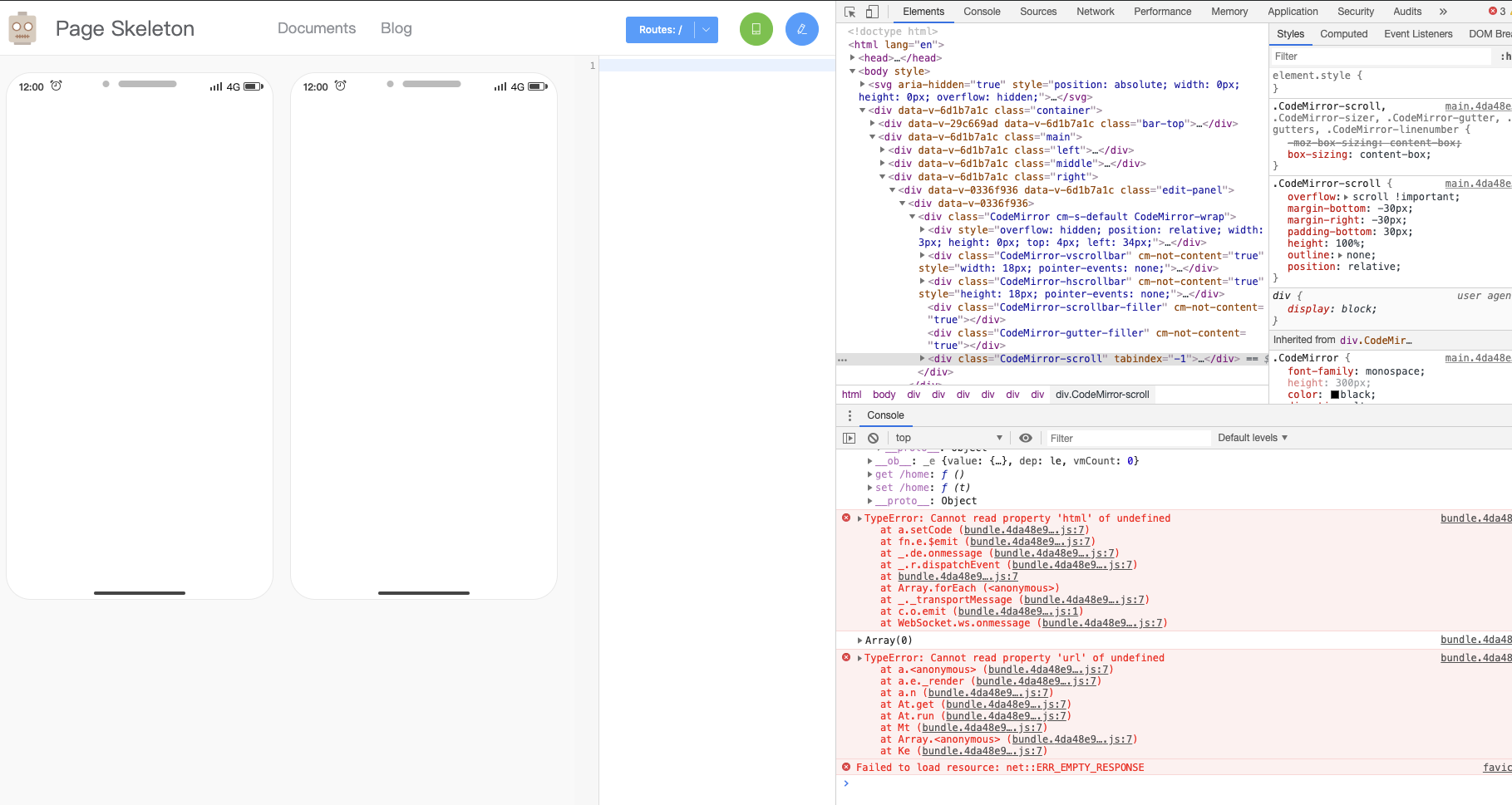1512x805 pixels.
Task: Click div.CodeMirror-scroll breadcrumb
Action: (x=1102, y=395)
